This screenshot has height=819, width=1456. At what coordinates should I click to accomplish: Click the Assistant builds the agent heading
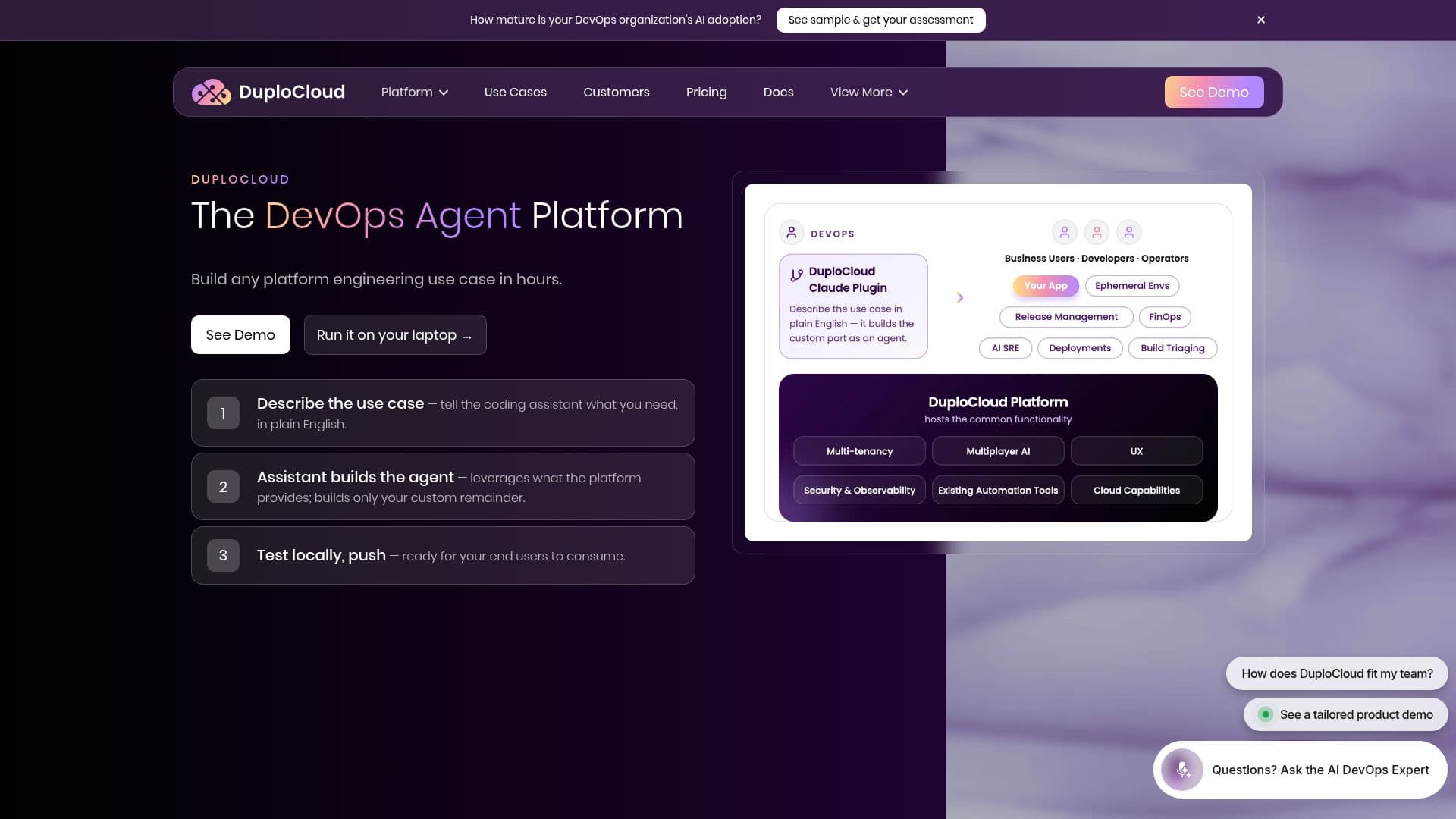356,477
